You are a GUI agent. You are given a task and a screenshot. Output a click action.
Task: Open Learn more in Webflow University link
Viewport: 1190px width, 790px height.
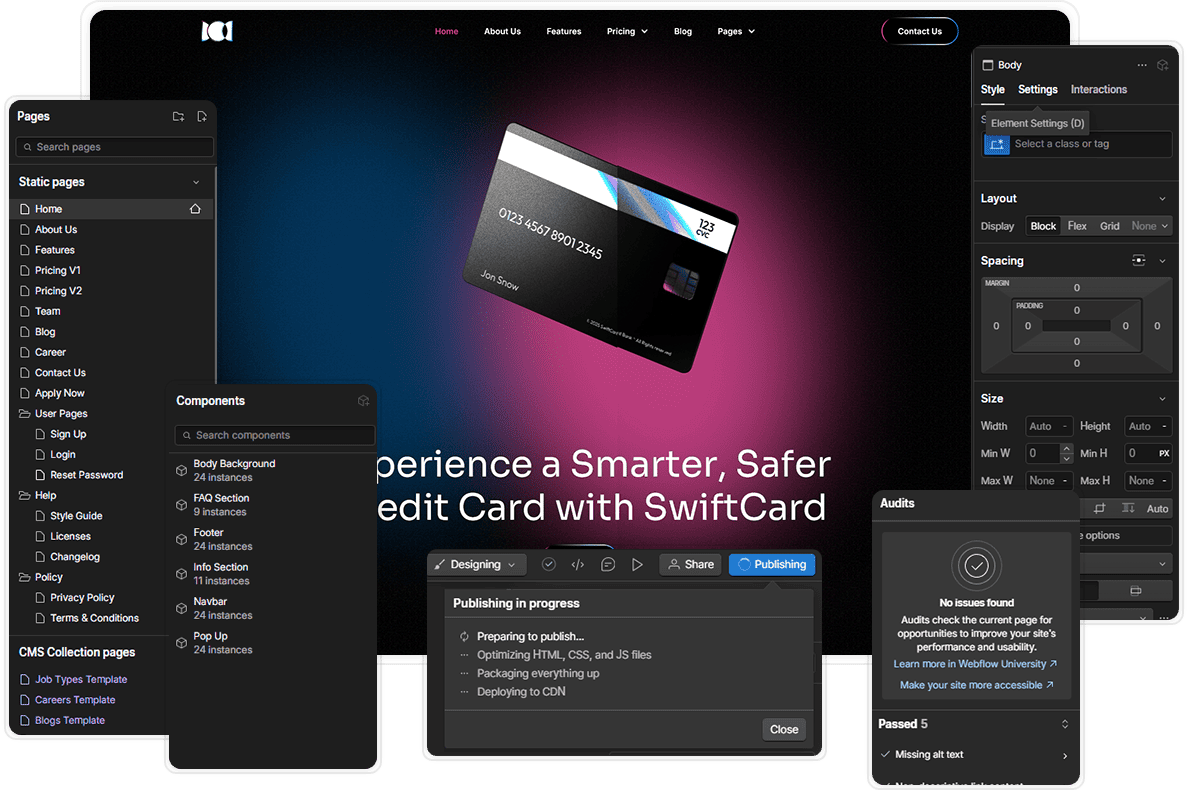(975, 664)
